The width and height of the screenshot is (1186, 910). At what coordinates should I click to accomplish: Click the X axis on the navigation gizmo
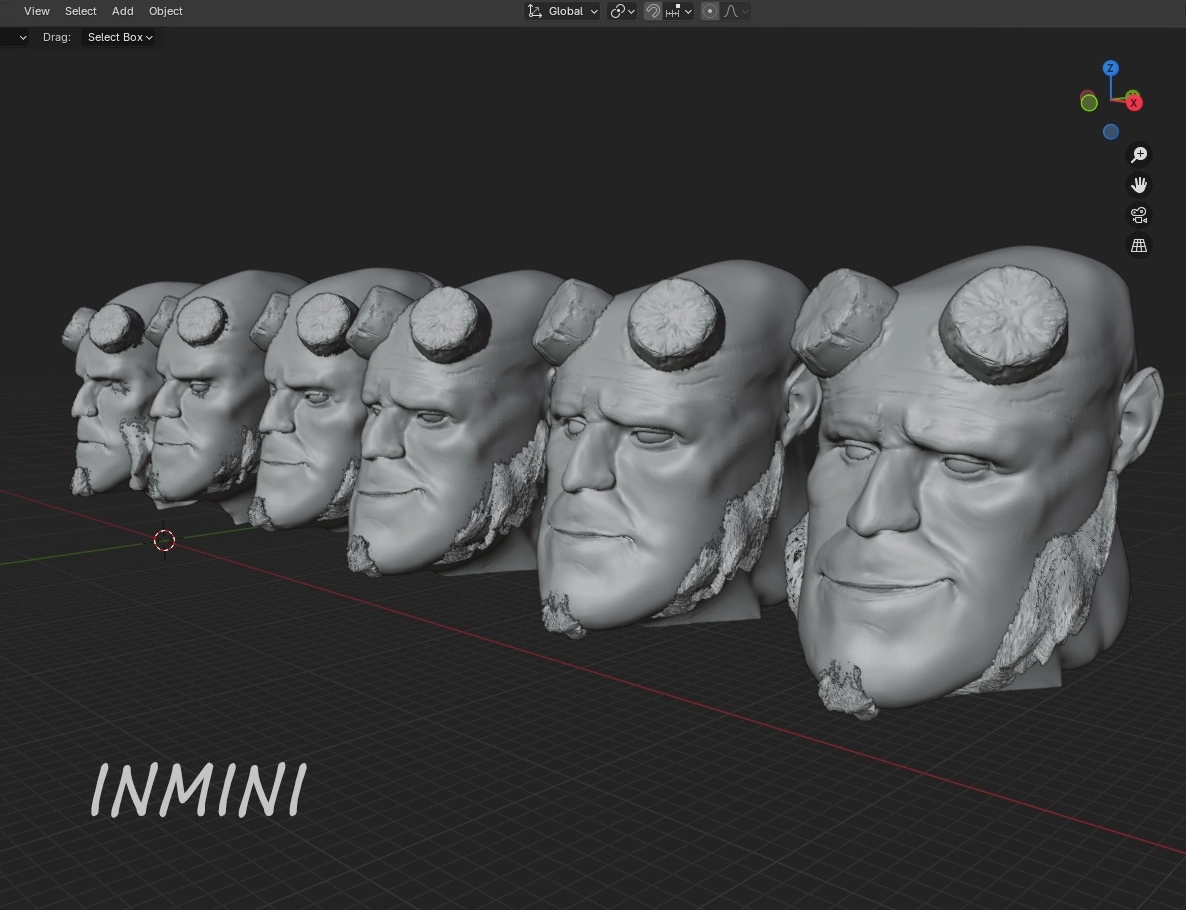(1133, 103)
